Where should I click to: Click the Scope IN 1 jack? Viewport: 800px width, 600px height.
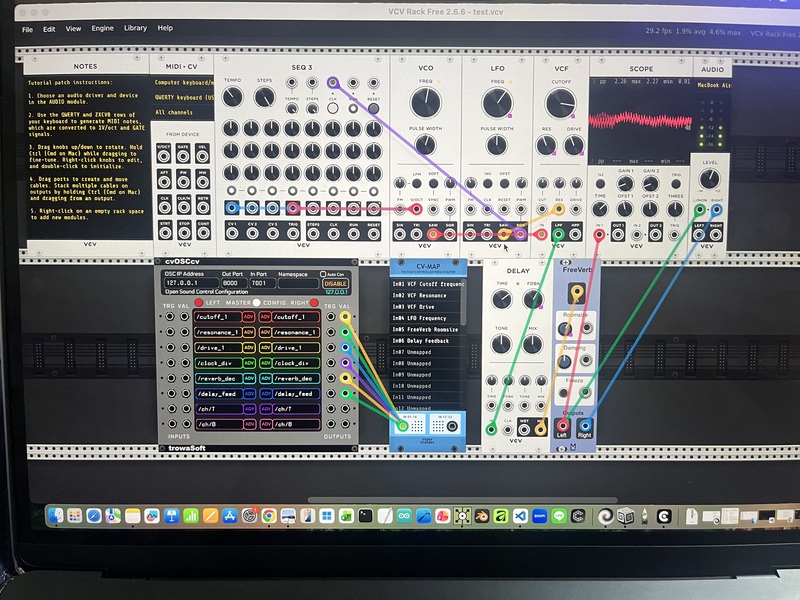599,235
